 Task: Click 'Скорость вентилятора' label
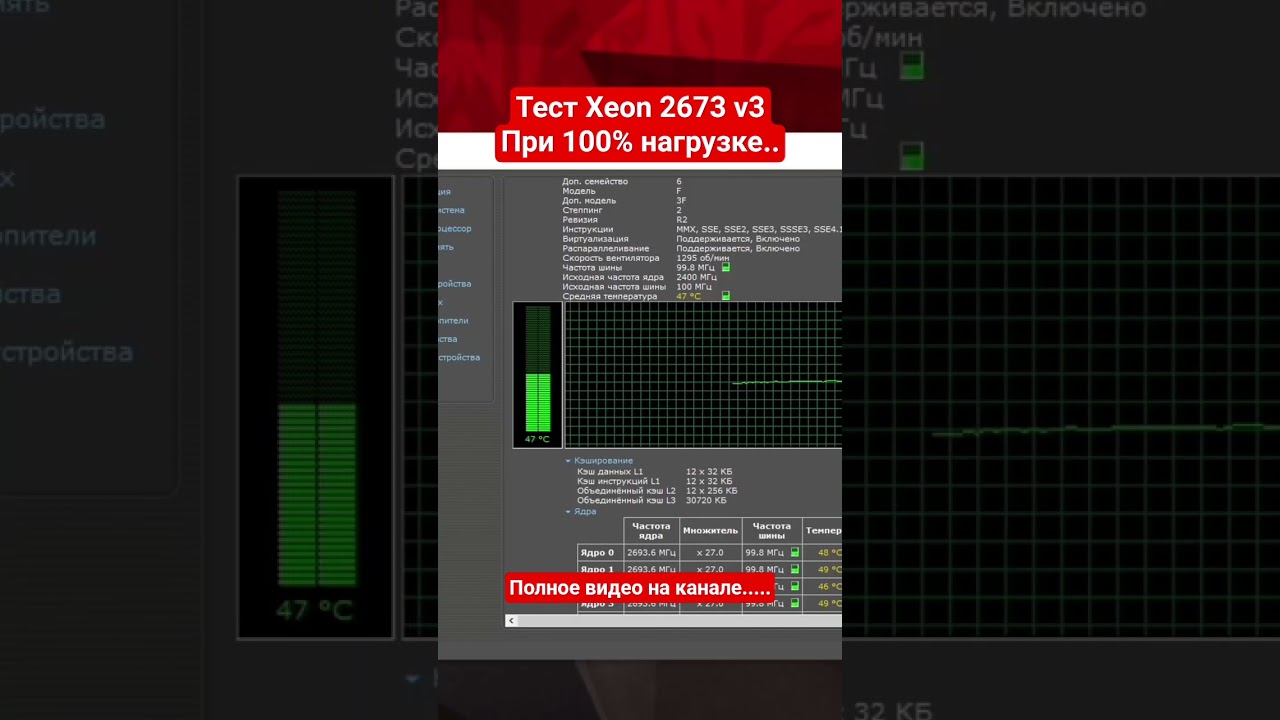[x=609, y=258]
